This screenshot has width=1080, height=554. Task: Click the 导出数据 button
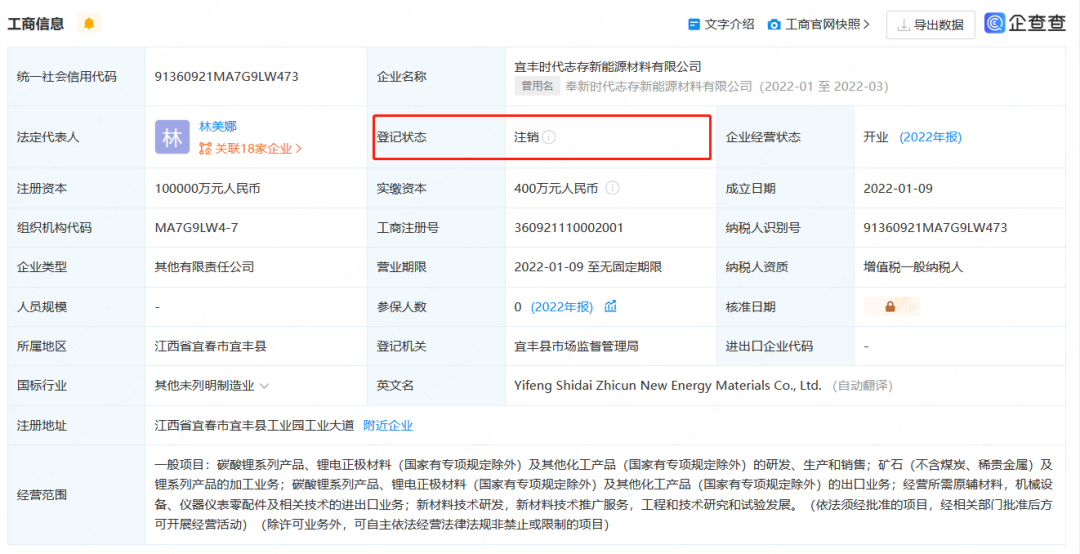[x=931, y=25]
